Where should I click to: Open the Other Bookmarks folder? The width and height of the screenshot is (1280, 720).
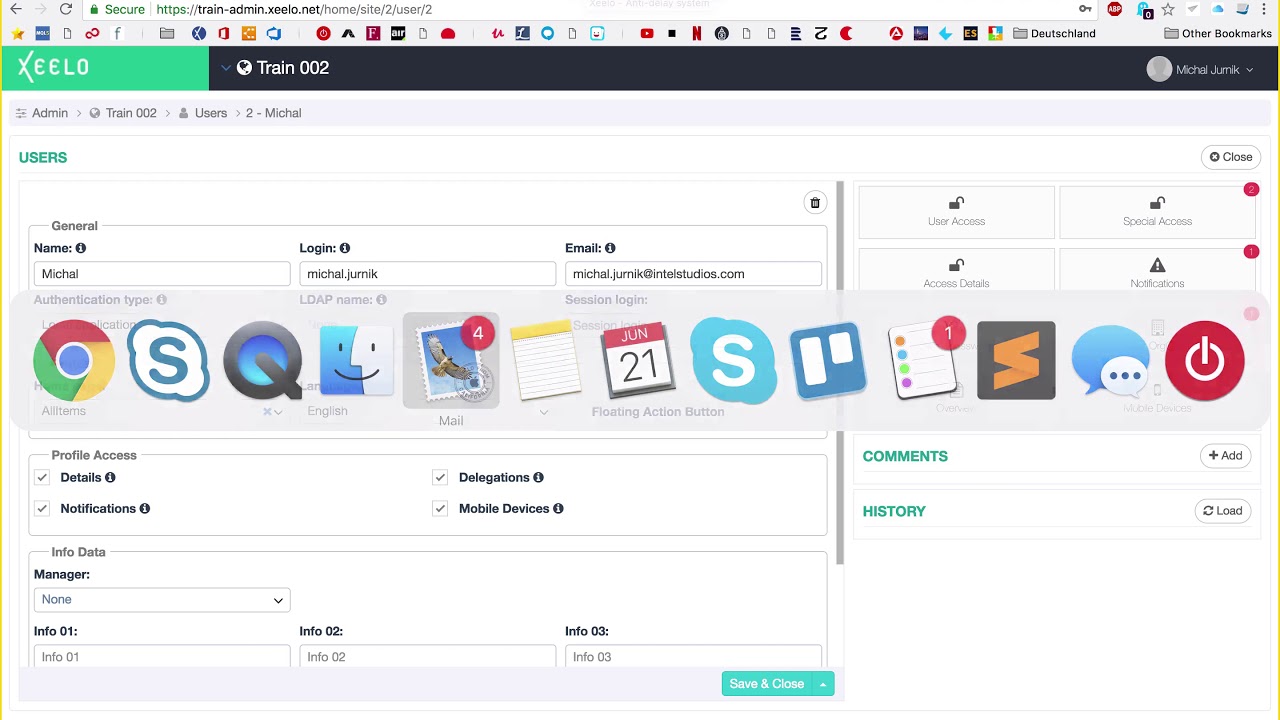[1218, 33]
